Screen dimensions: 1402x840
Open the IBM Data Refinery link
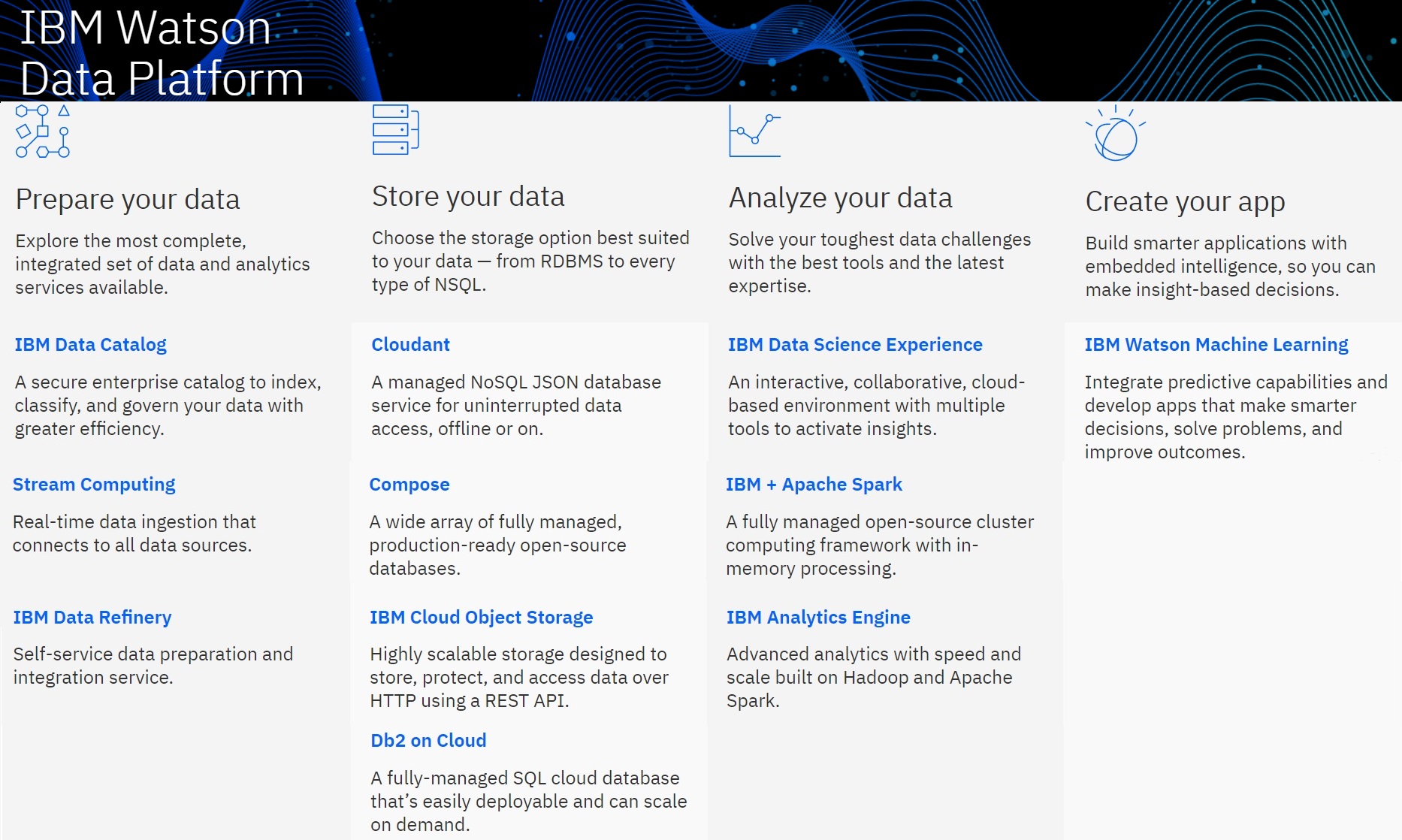coord(92,617)
